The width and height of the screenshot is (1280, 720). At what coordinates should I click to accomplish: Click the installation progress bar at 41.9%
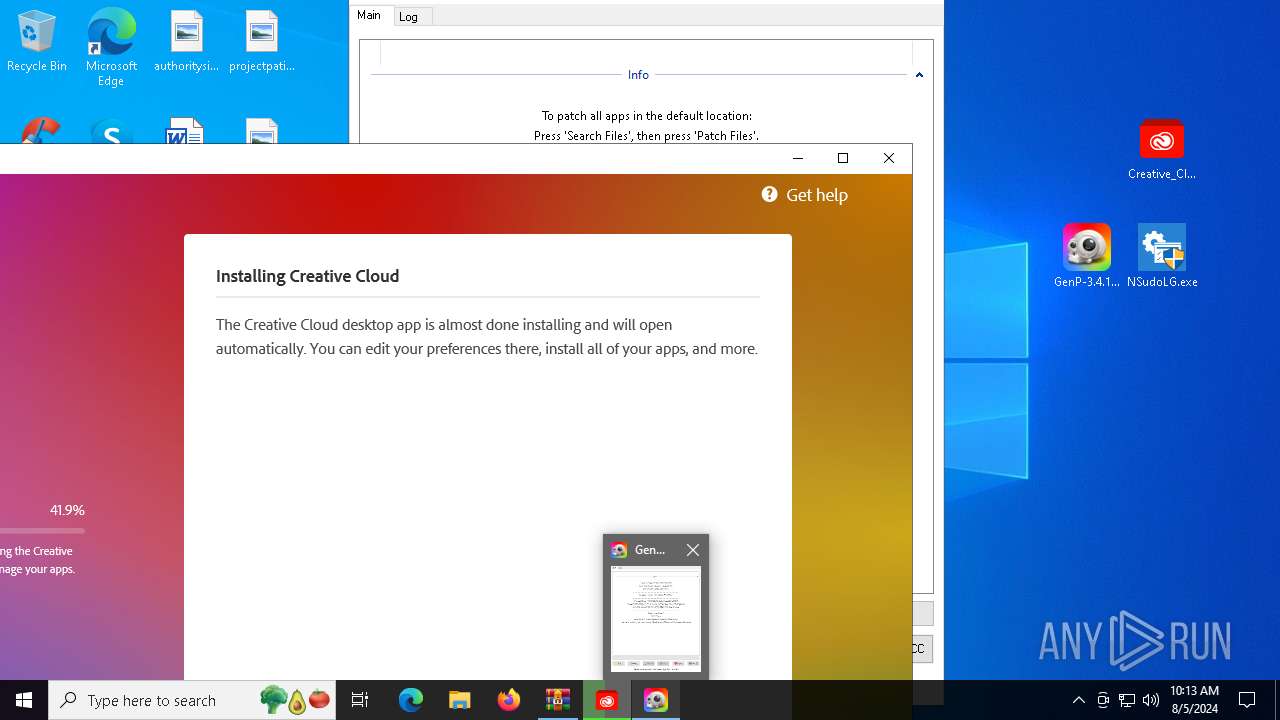click(x=42, y=531)
